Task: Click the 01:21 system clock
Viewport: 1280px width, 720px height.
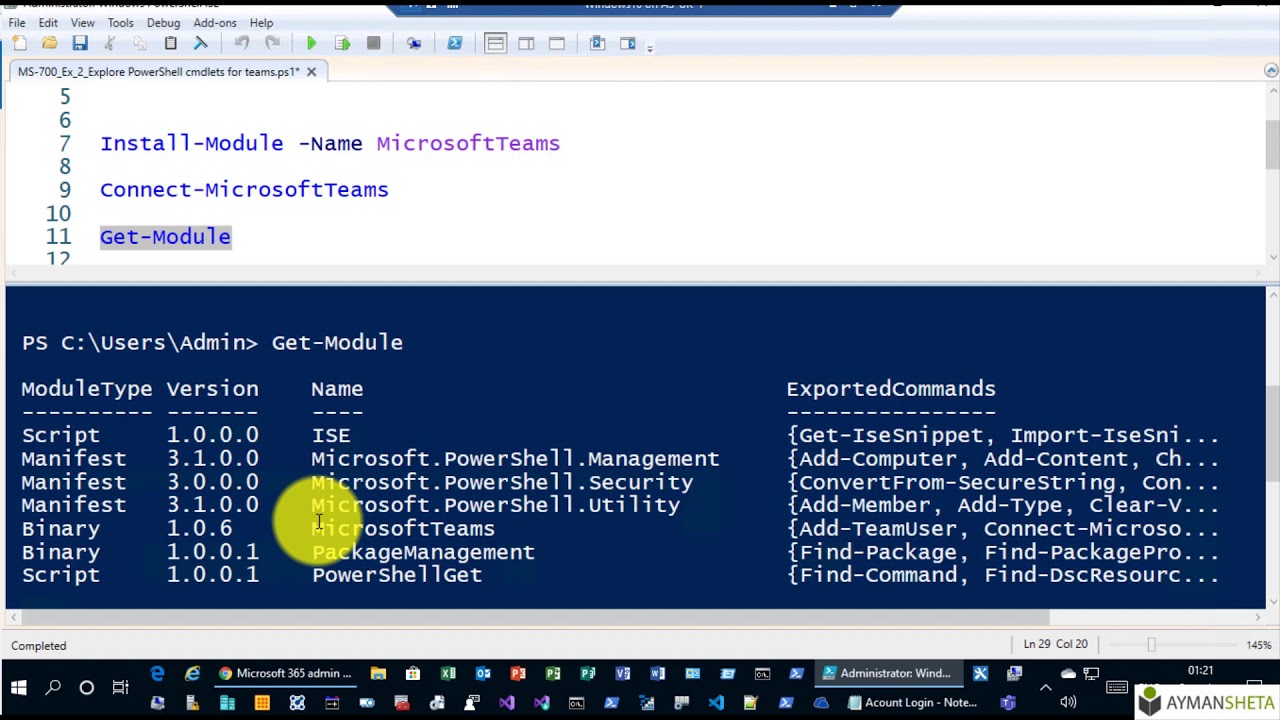Action: point(1200,671)
